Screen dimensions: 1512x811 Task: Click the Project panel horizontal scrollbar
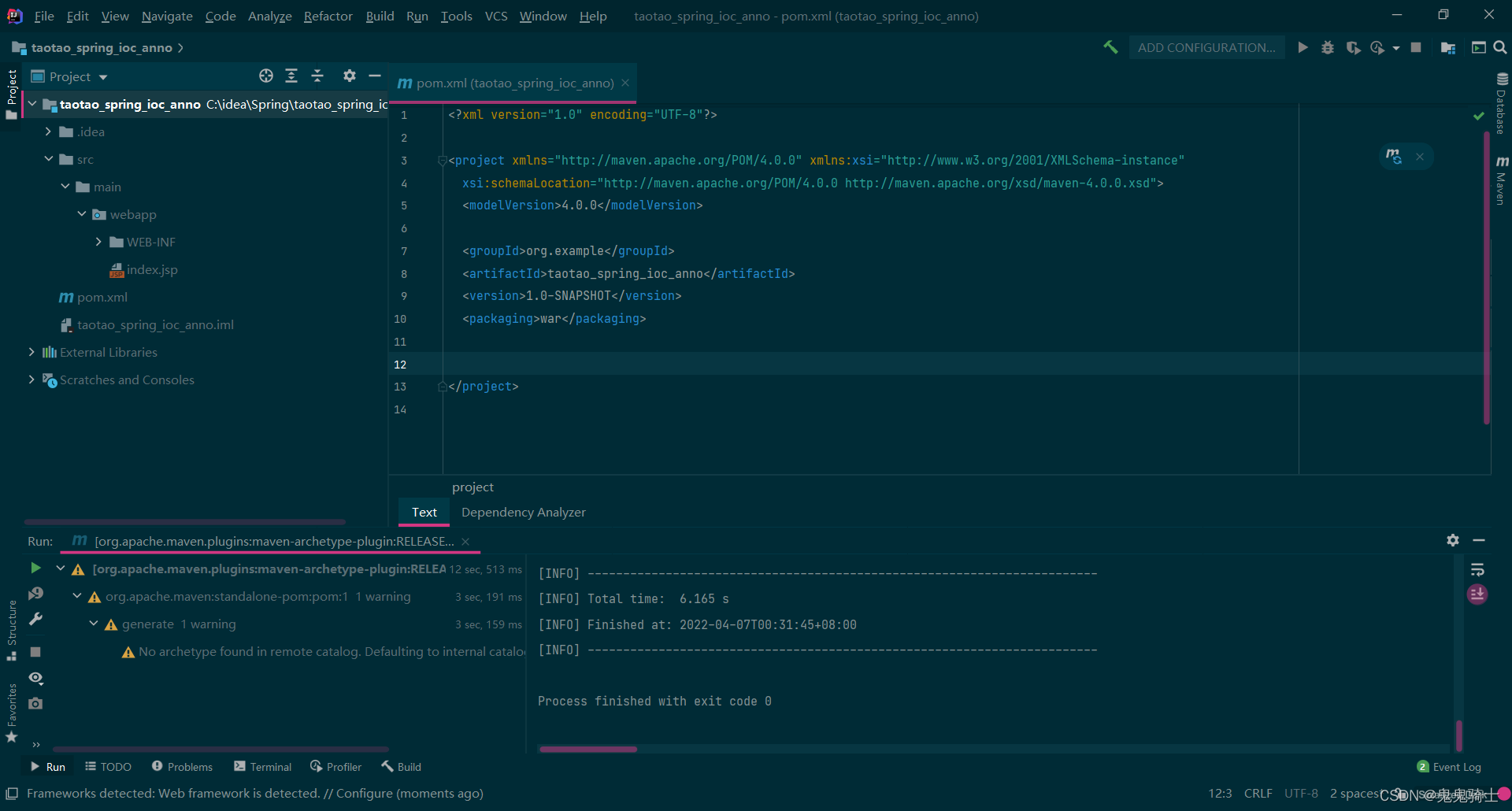[x=184, y=521]
